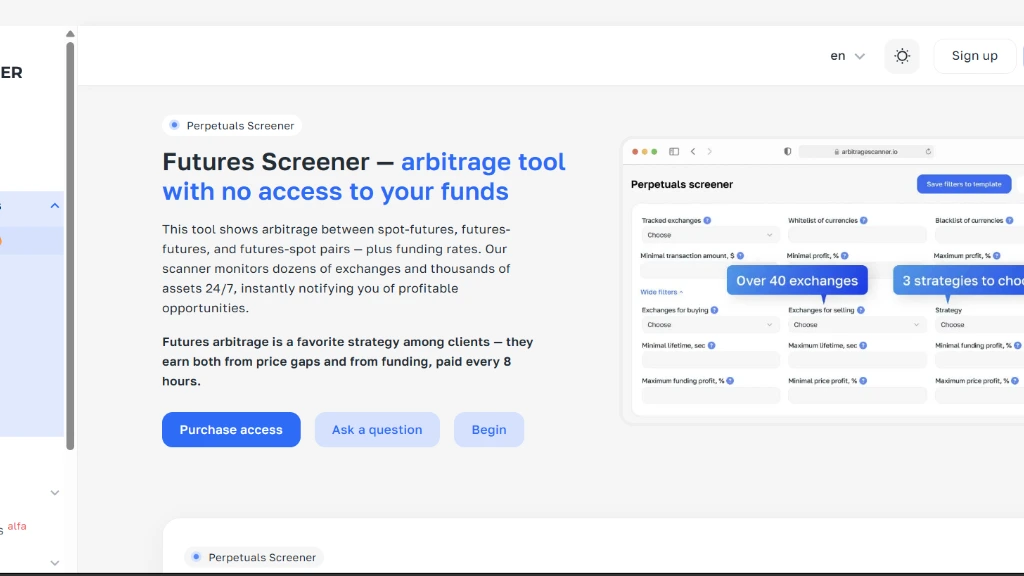This screenshot has height=576, width=1024.
Task: Click the forward arrow in the mockup browser bar
Action: point(709,152)
